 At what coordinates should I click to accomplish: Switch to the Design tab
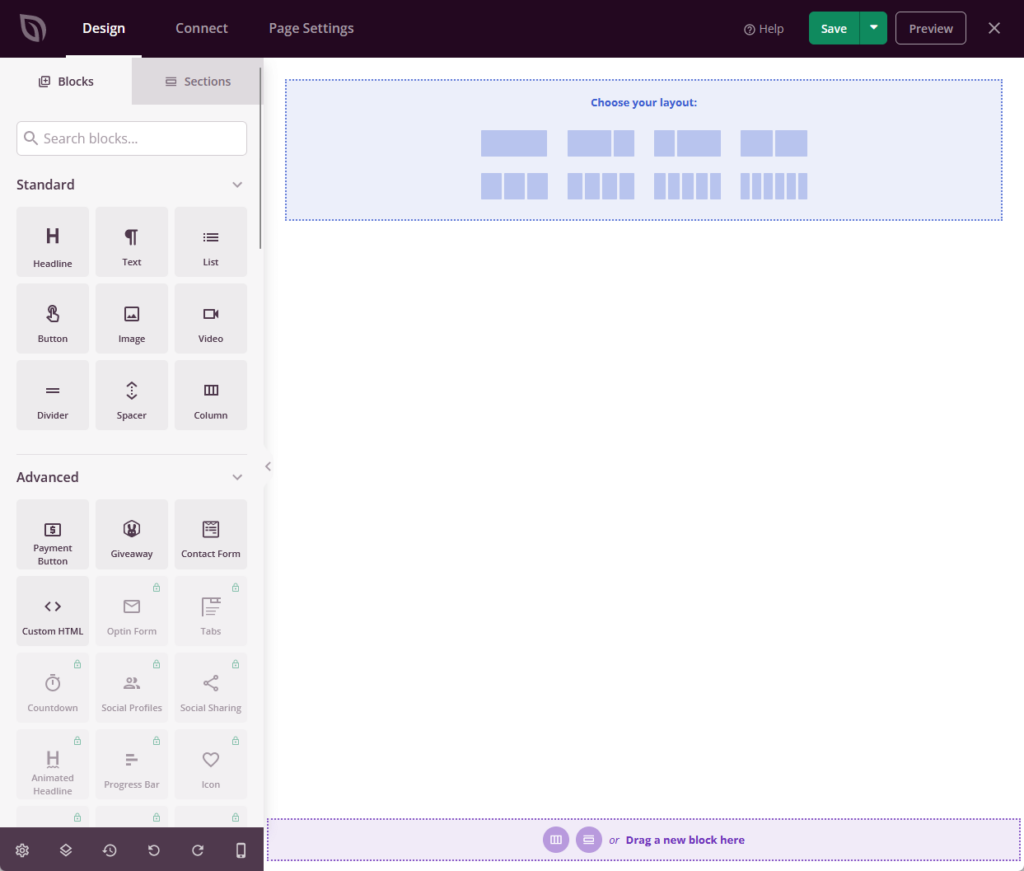point(103,28)
